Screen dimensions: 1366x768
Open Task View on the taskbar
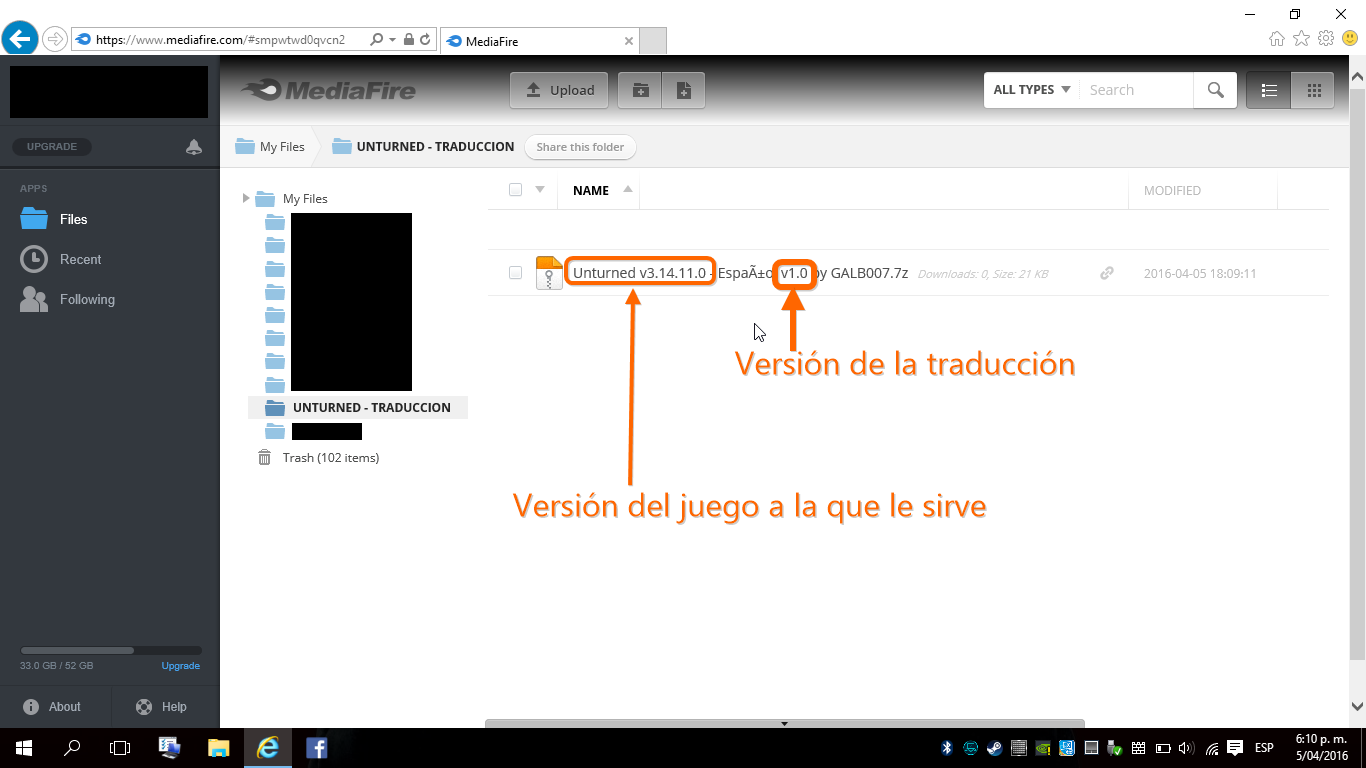point(120,748)
